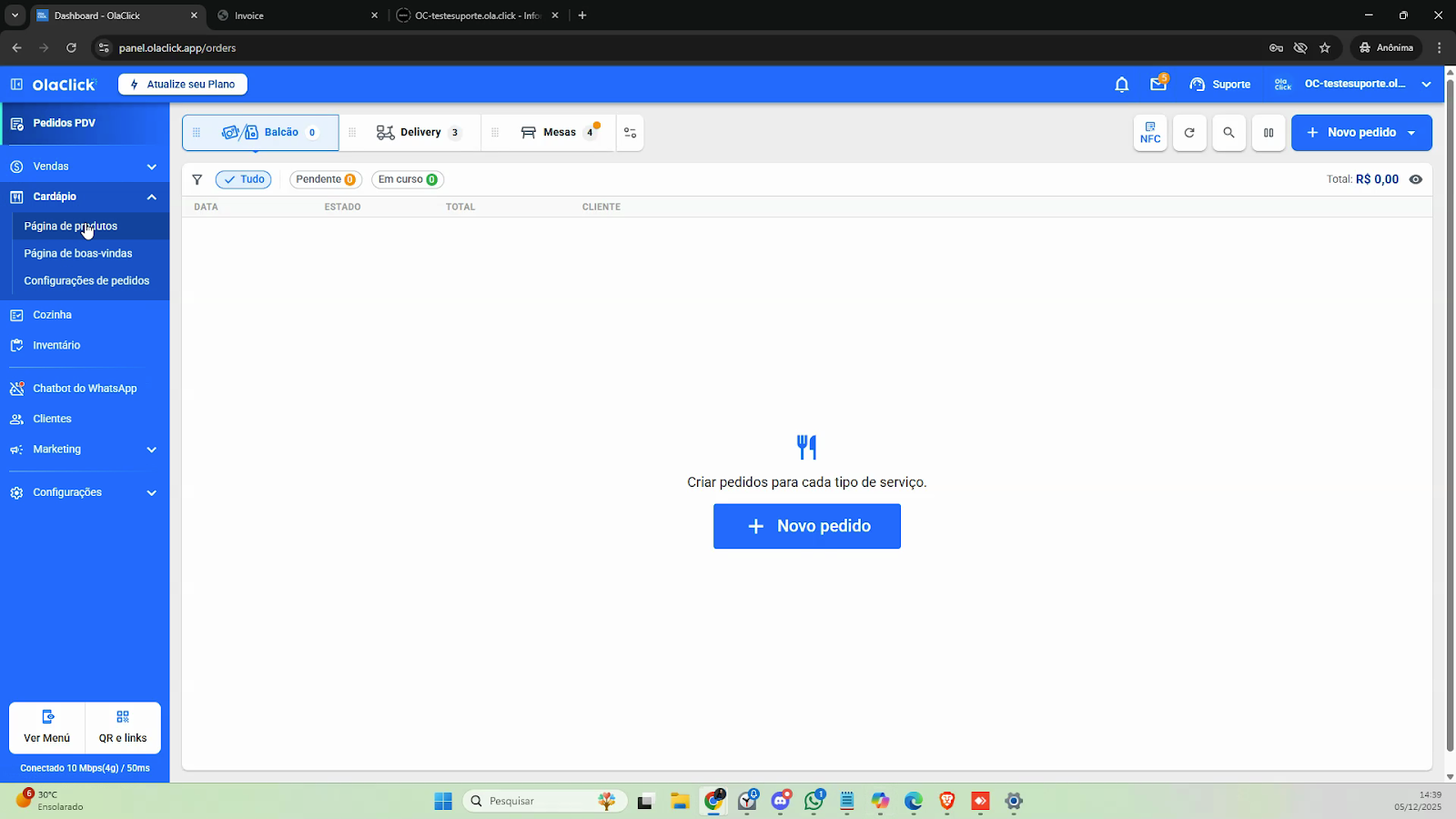Open the Brave browser from the taskbar
This screenshot has width=1456, height=819.
point(946,801)
